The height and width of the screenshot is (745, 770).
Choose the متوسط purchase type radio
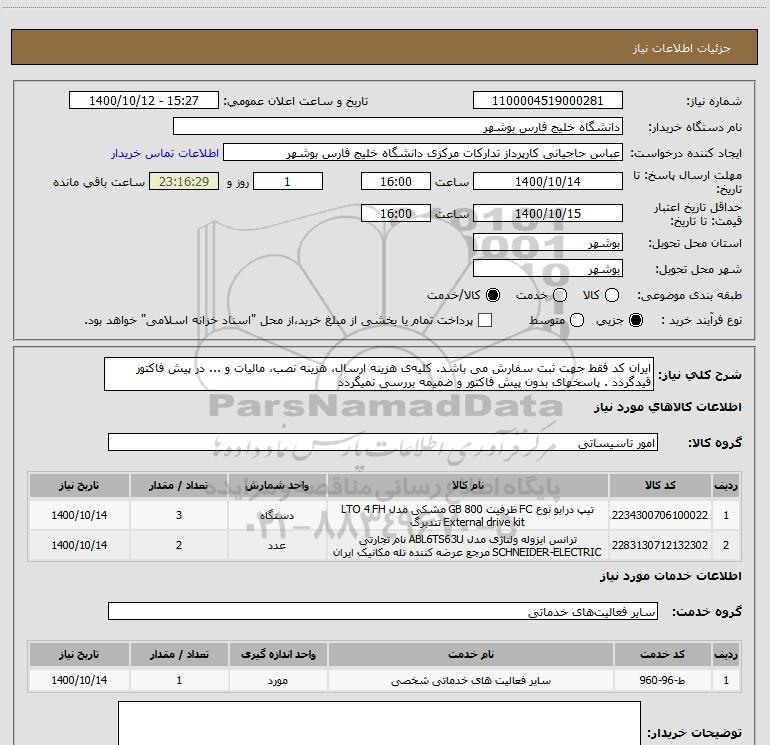[577, 321]
